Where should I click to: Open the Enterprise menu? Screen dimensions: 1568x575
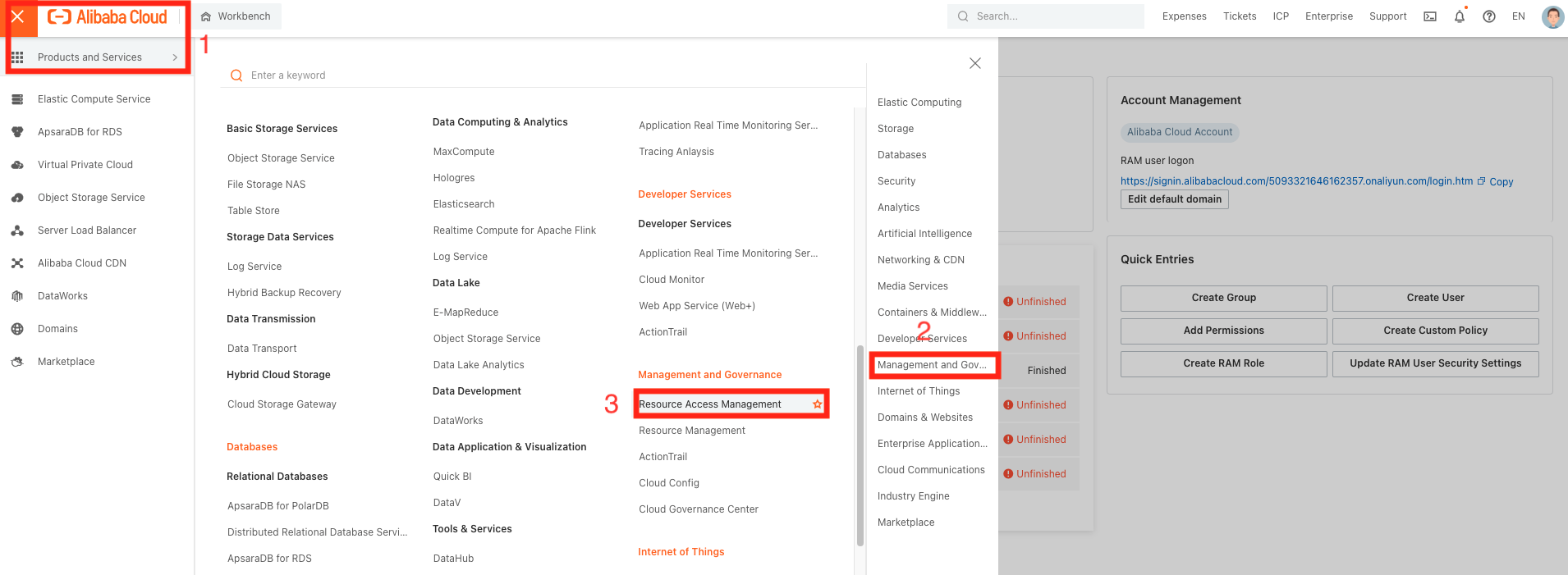1329,16
